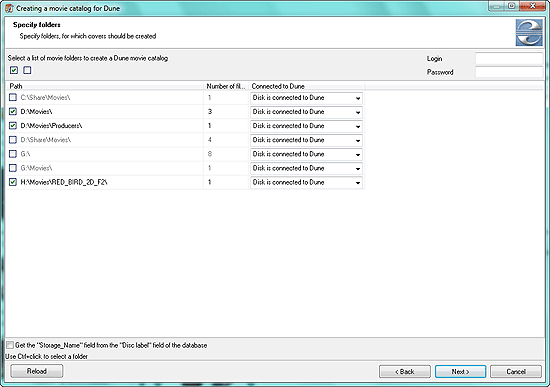The width and height of the screenshot is (550, 387).
Task: Click the Connected to Dune column header
Action: tap(307, 86)
